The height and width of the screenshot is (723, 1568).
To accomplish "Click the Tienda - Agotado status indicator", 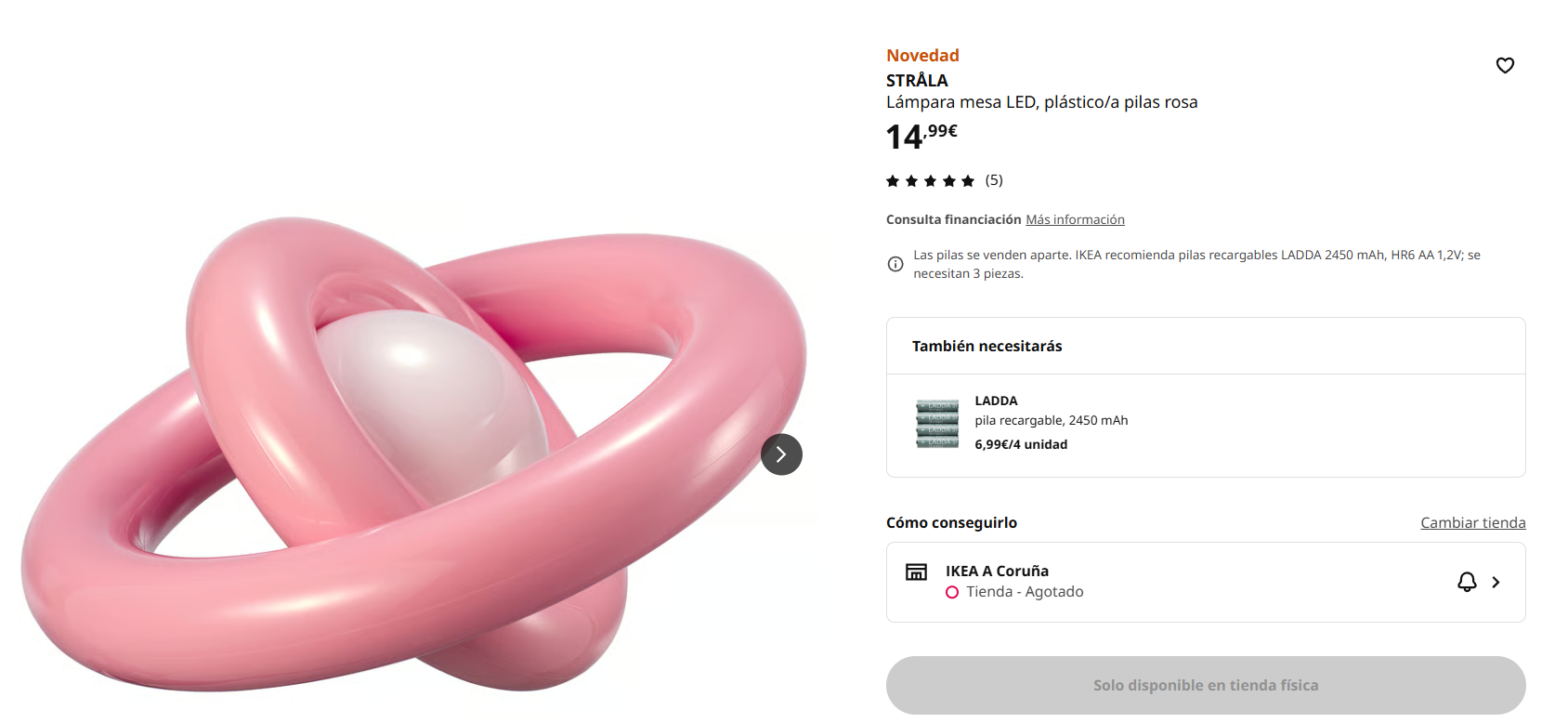I will point(1014,592).
